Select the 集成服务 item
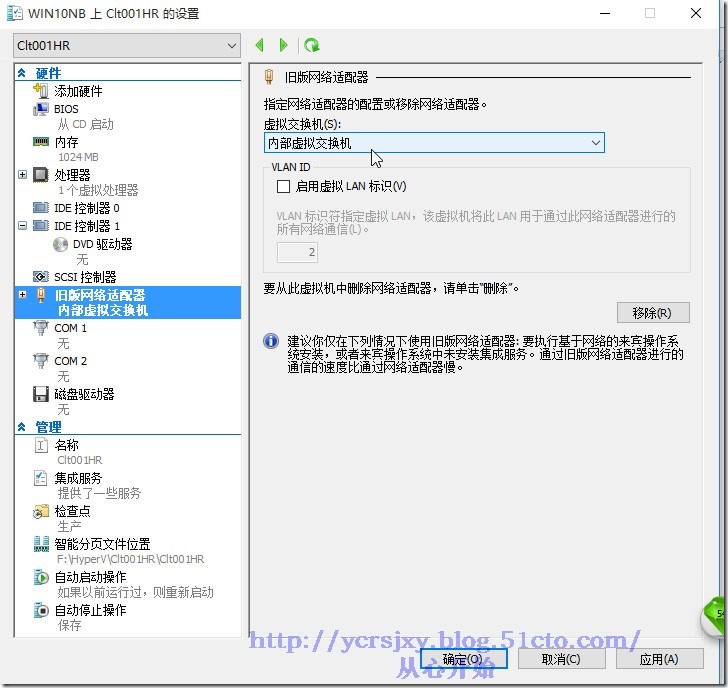 (x=78, y=478)
